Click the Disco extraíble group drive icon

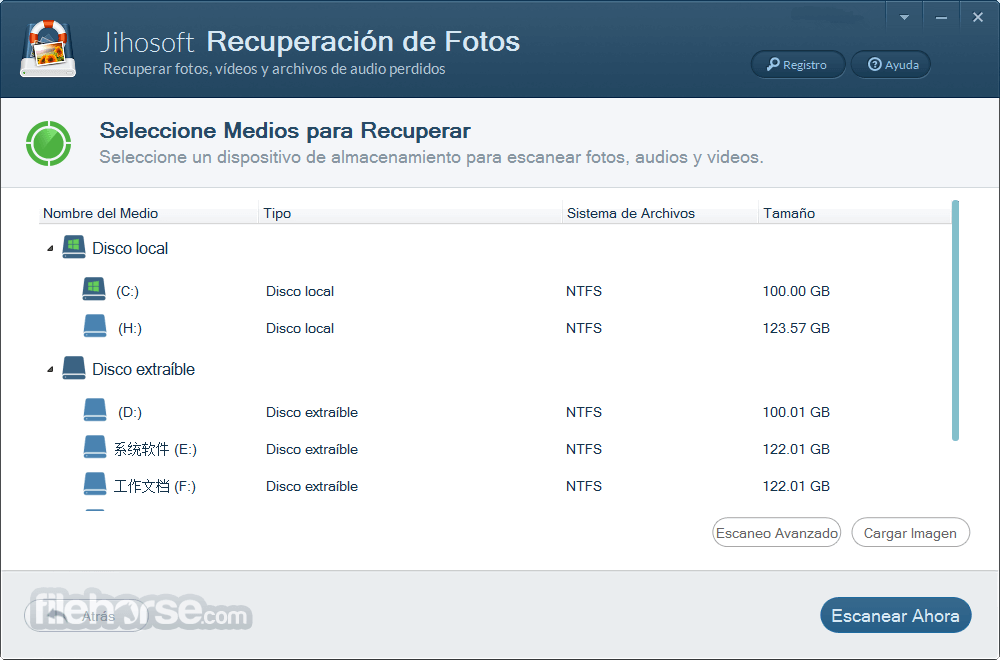74,368
